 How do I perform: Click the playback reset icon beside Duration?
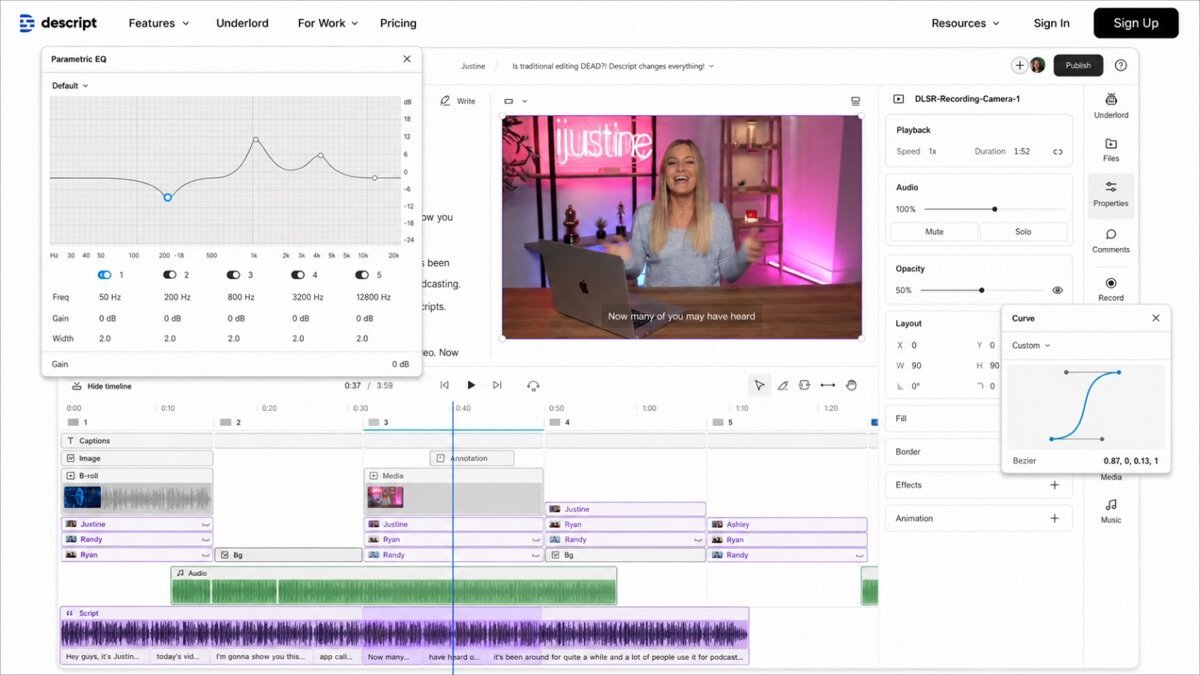(1057, 152)
